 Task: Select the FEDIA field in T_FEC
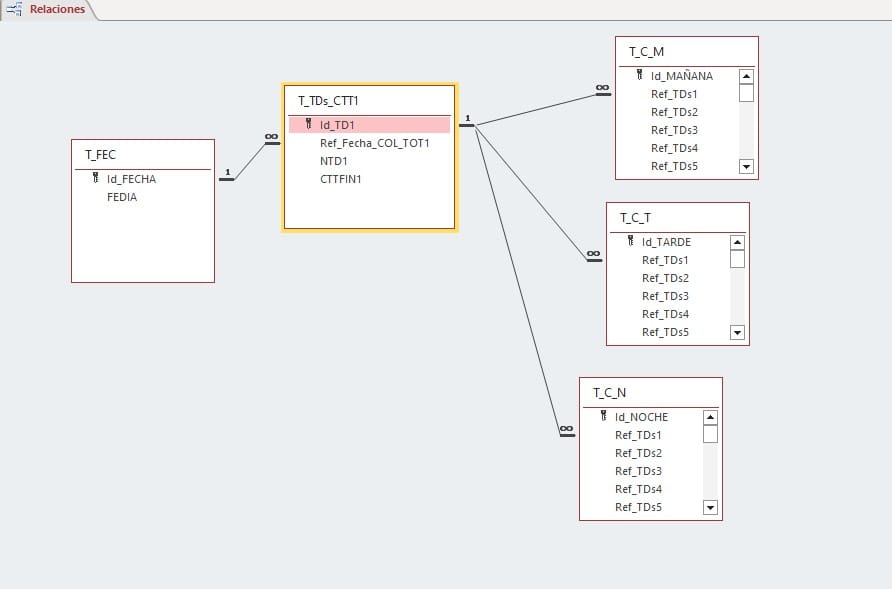121,197
